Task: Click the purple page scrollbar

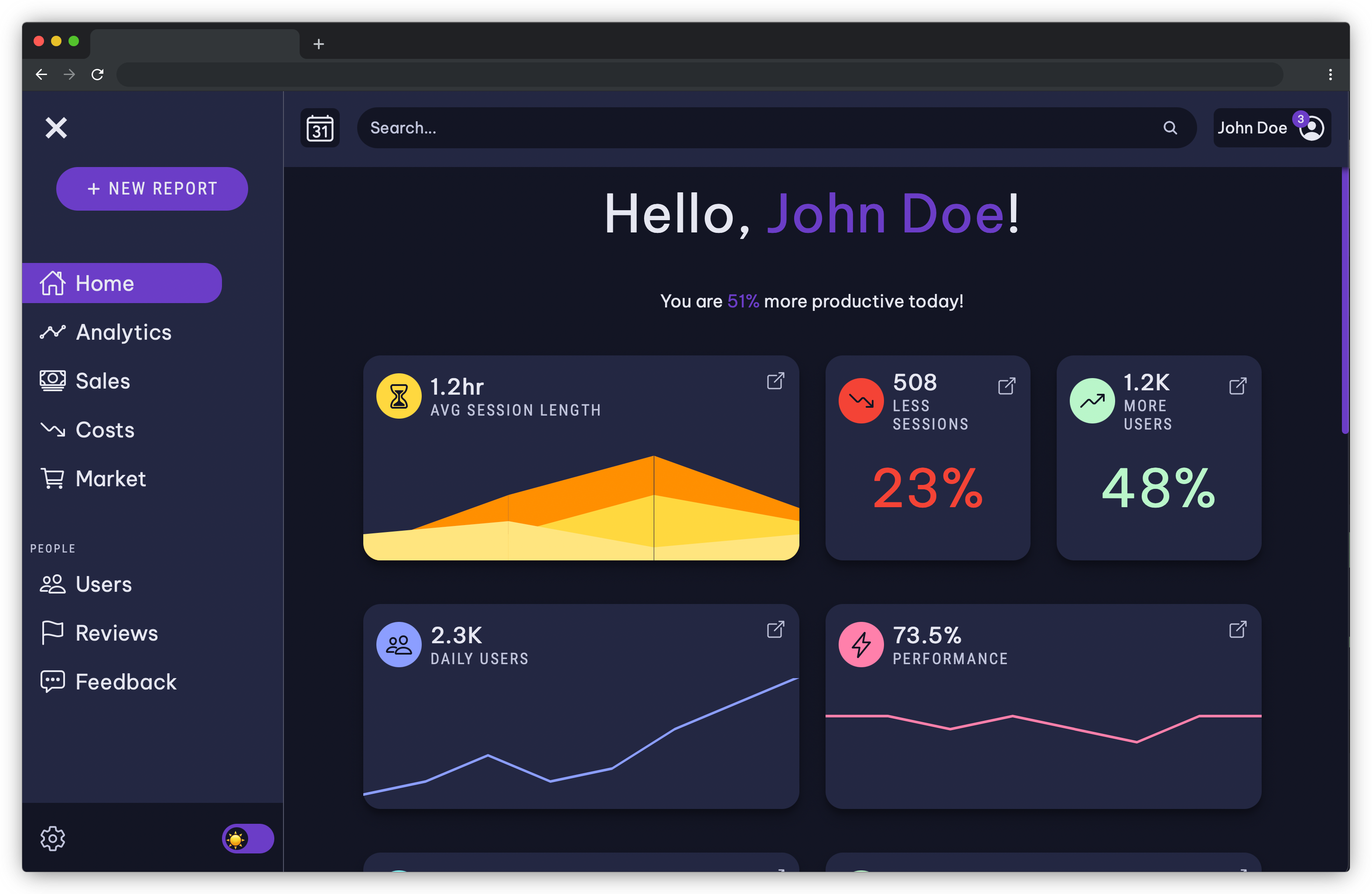Action: click(1345, 300)
